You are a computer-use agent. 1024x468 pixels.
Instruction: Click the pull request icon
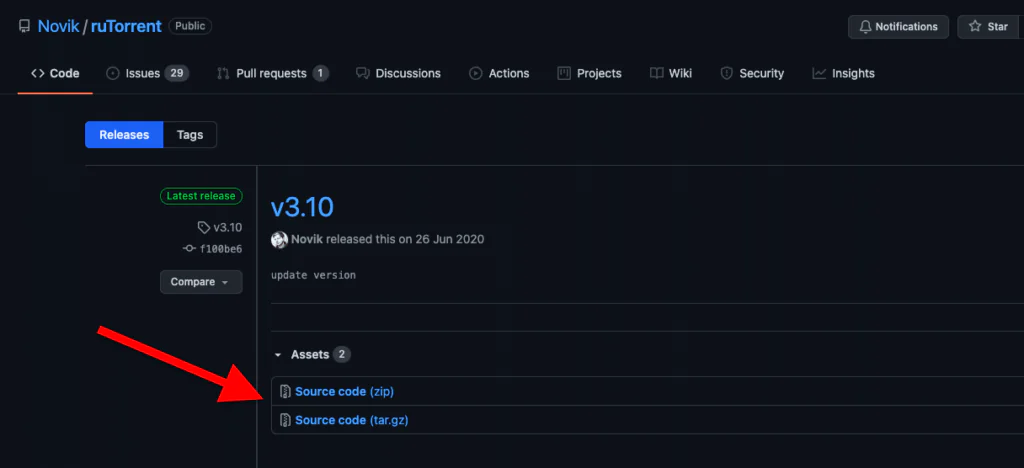(x=223, y=73)
